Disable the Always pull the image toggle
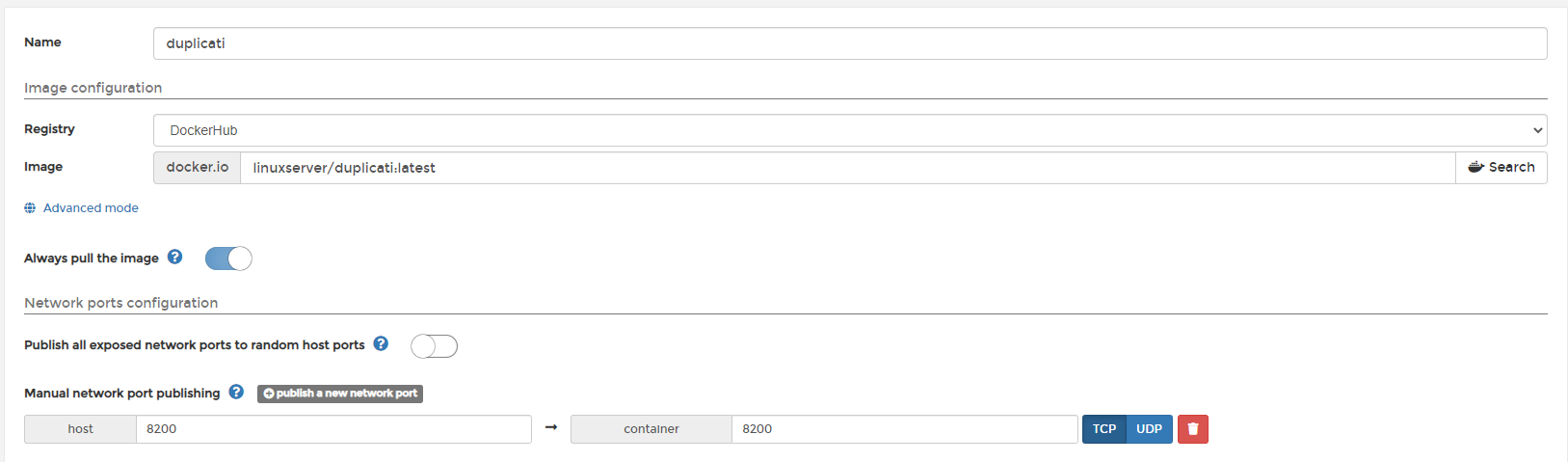This screenshot has height=462, width=1568. pyautogui.click(x=228, y=258)
